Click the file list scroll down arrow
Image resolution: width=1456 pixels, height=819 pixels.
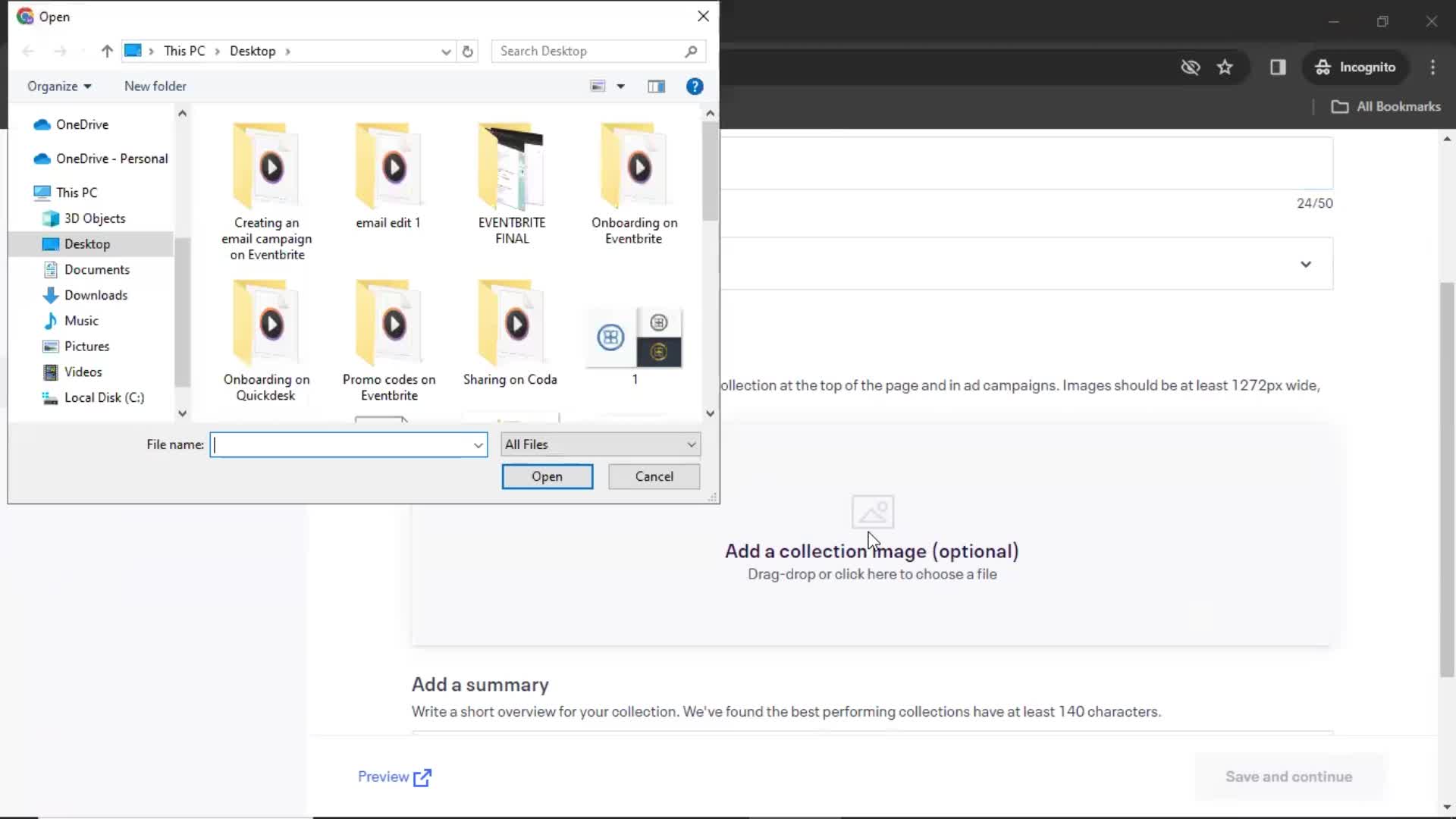(x=710, y=414)
